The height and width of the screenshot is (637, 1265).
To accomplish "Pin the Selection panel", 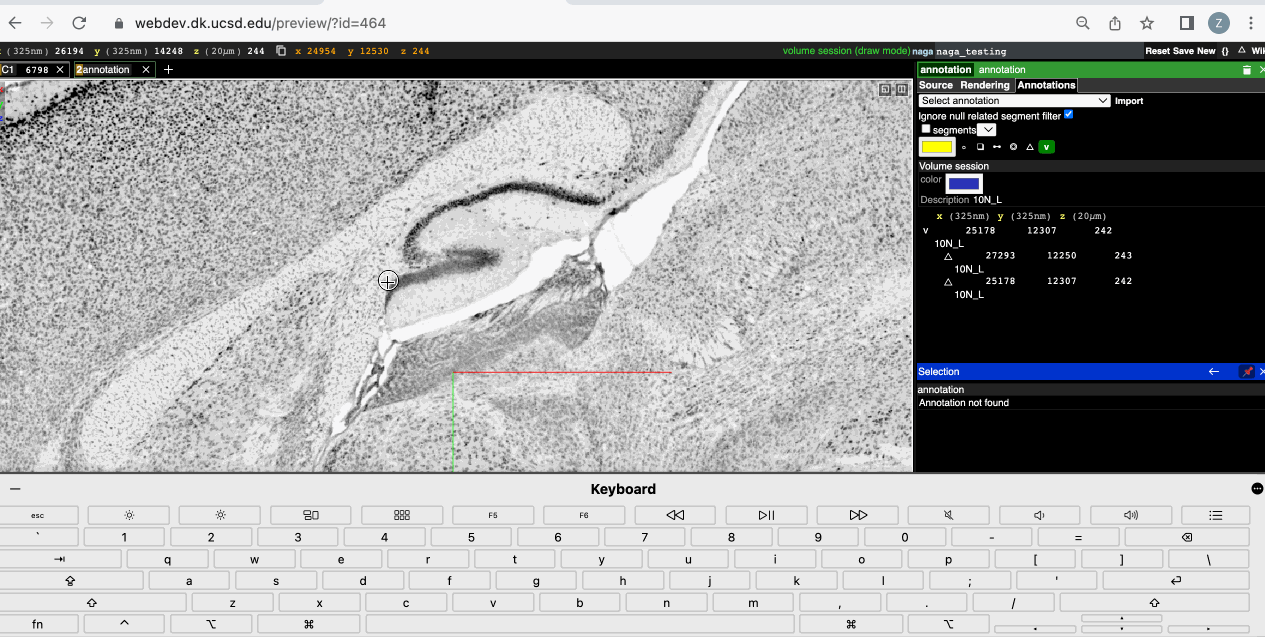I will pyautogui.click(x=1247, y=372).
